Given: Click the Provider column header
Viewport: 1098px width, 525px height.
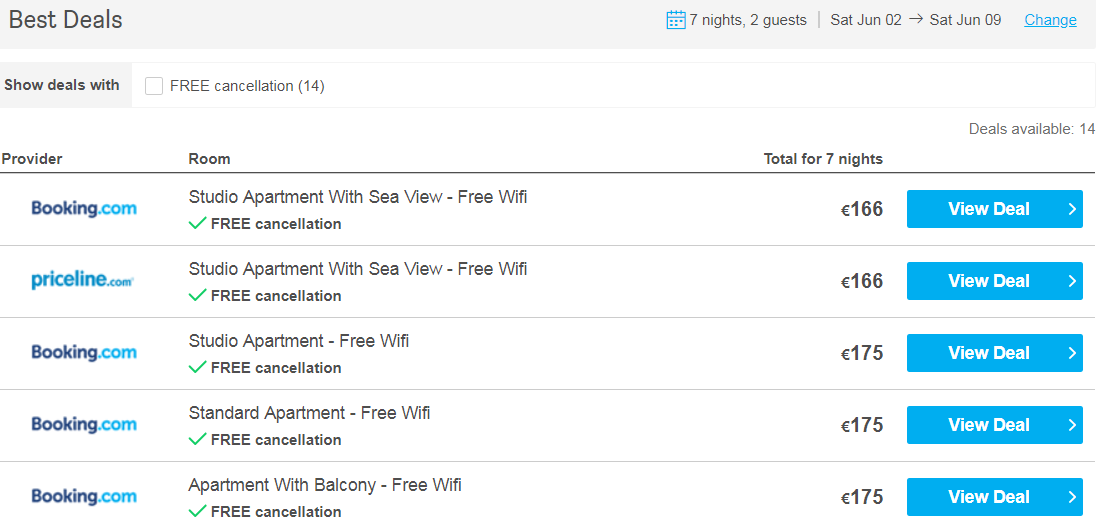Looking at the screenshot, I should coord(32,159).
